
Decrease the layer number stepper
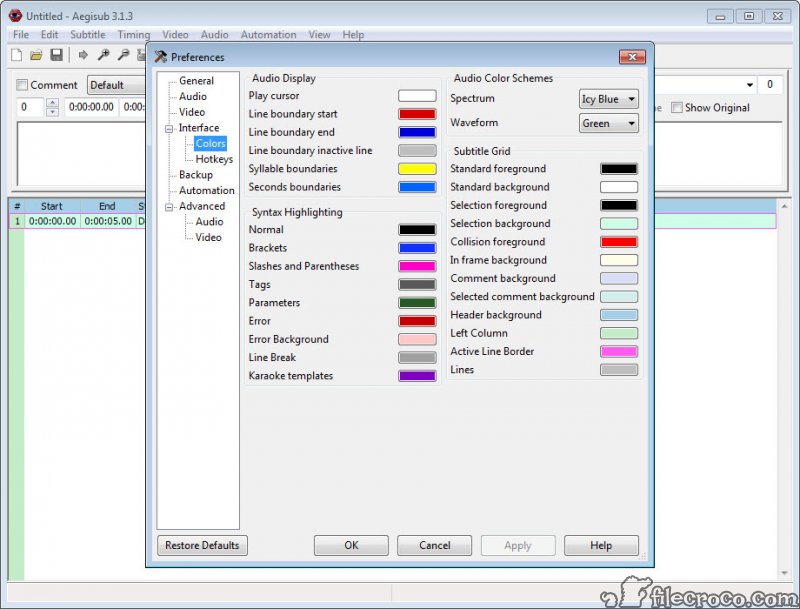click(x=52, y=112)
